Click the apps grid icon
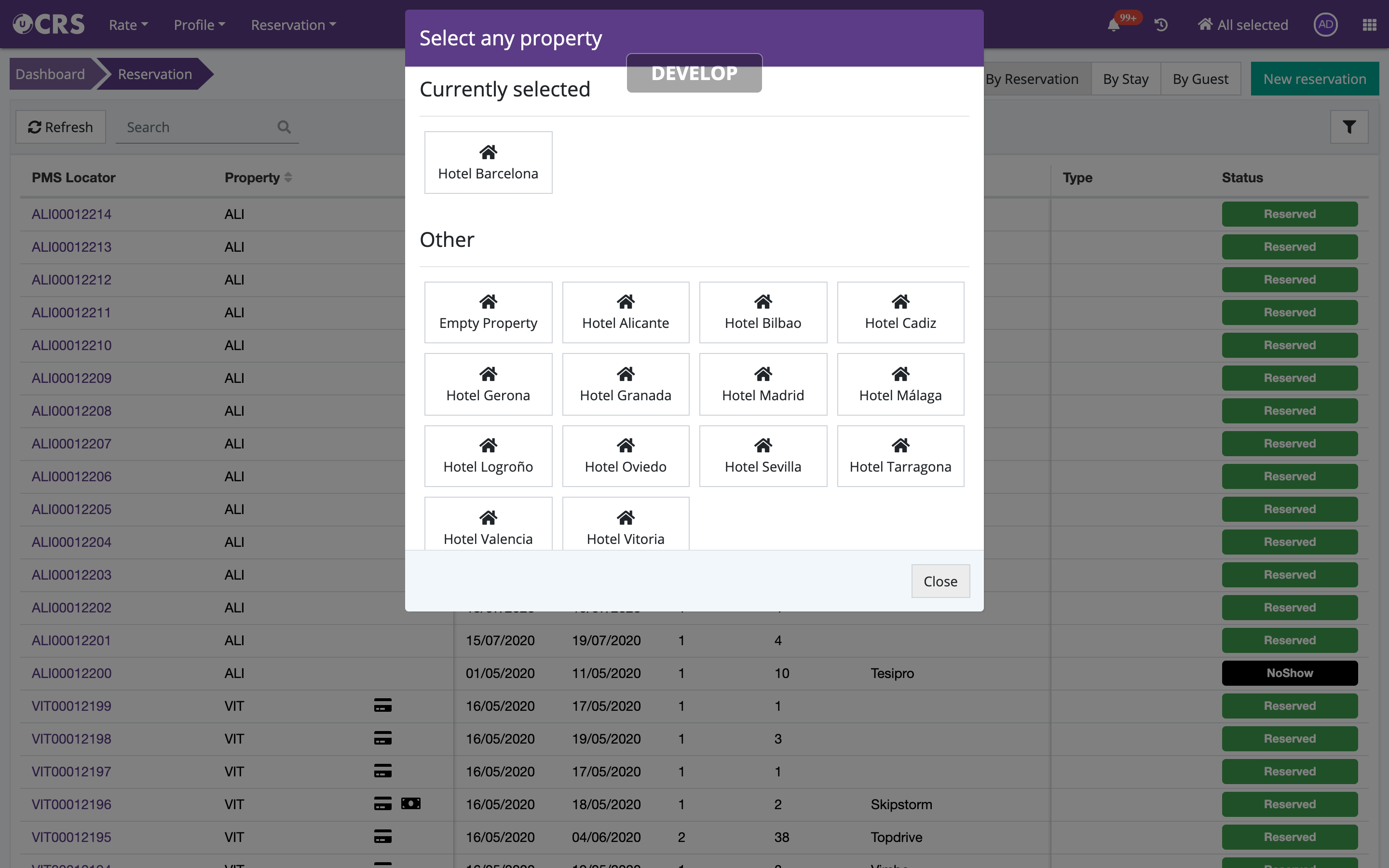Image resolution: width=1389 pixels, height=868 pixels. (x=1369, y=25)
